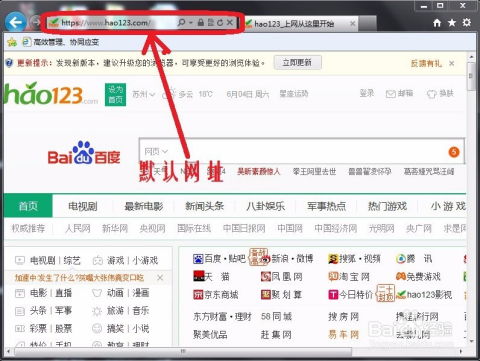Image resolution: width=480 pixels, height=361 pixels.
Task: Click the Baidu 百度 logo
Action: 84,153
